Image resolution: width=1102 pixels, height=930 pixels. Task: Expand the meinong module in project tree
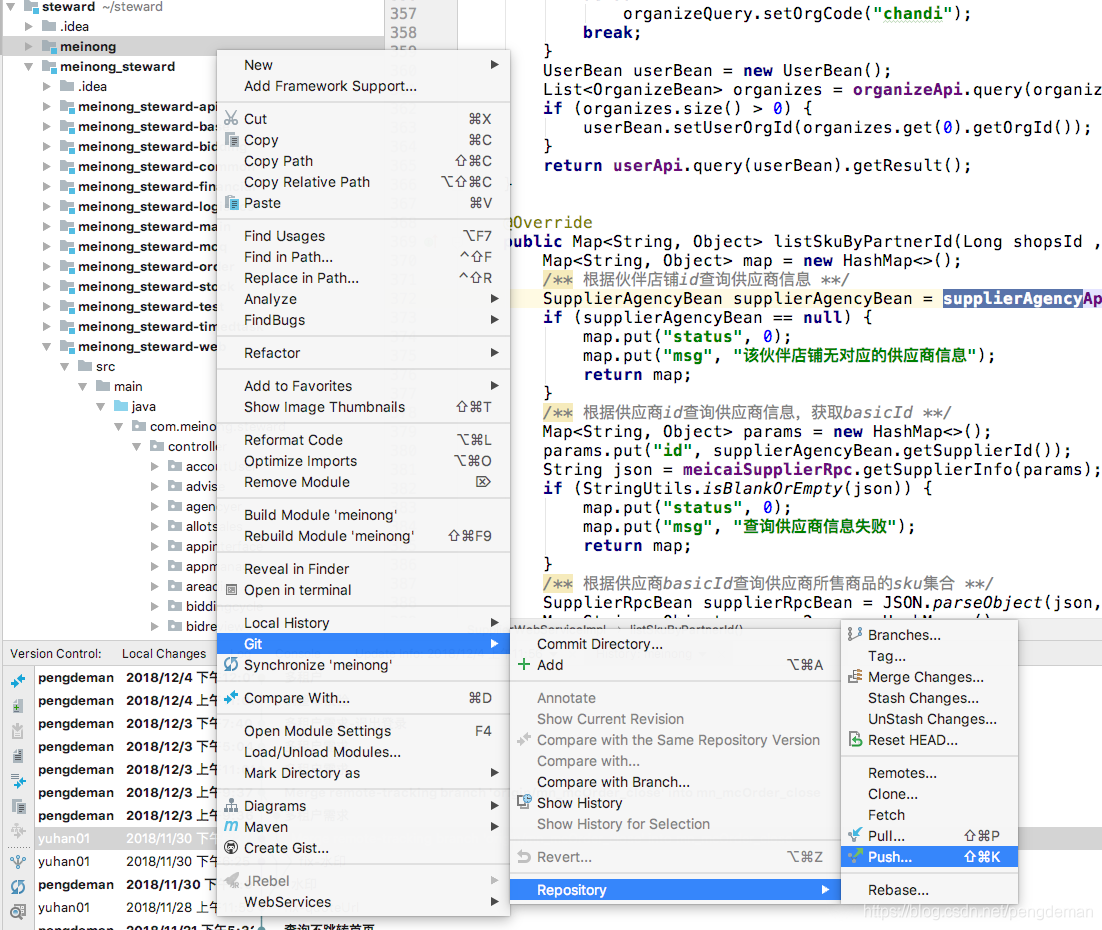[29, 47]
